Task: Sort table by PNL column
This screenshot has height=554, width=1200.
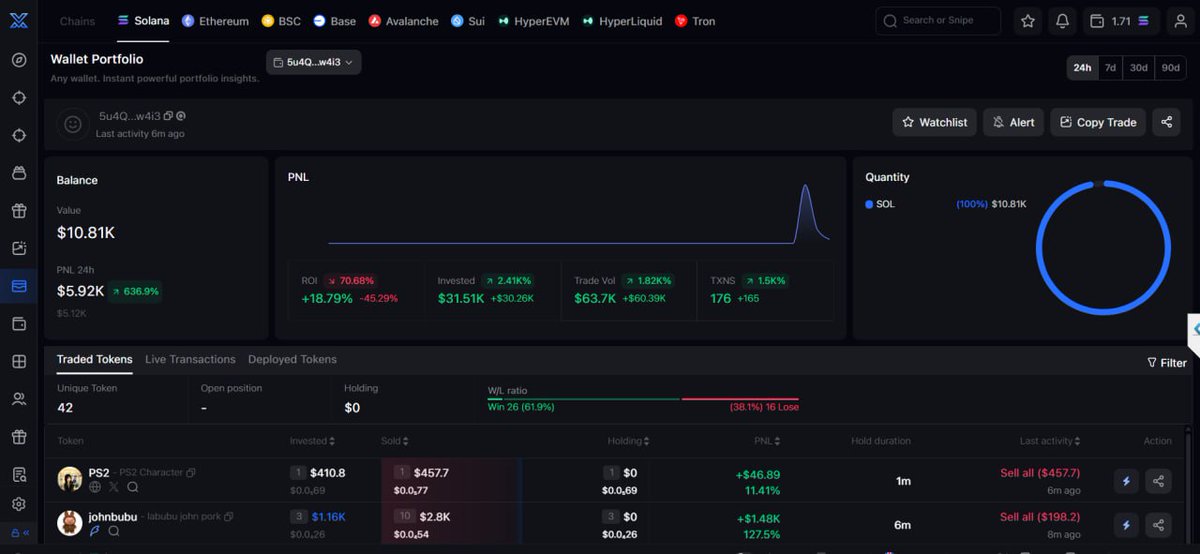Action: point(766,441)
